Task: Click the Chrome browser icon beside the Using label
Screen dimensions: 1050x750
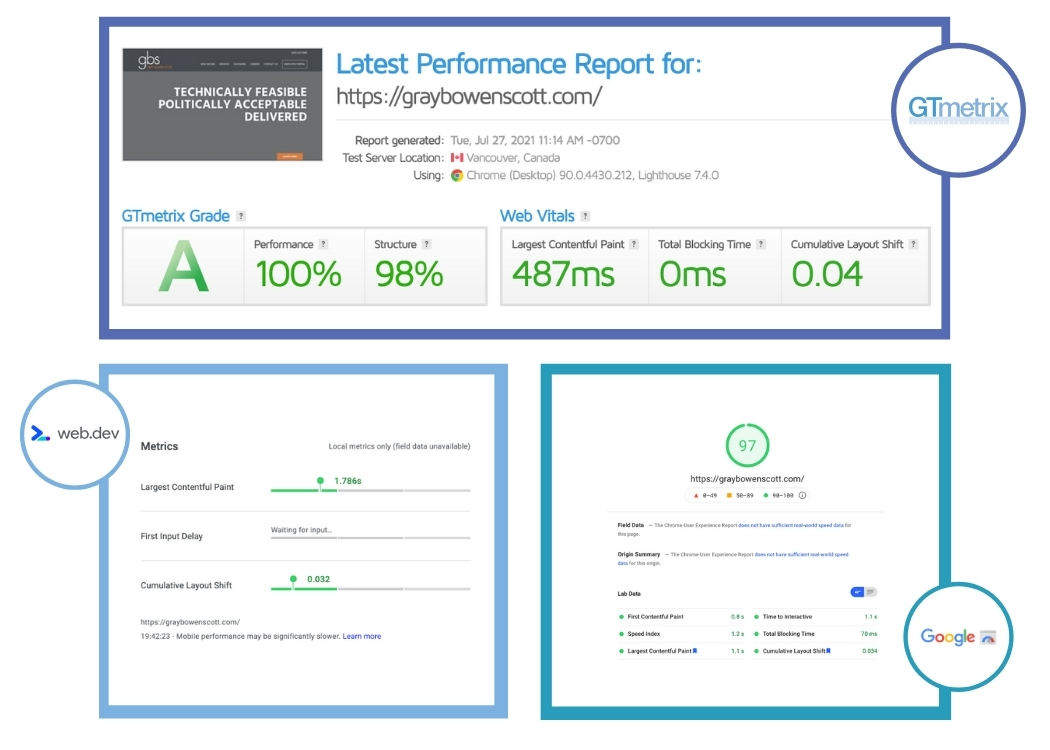Action: pos(456,173)
